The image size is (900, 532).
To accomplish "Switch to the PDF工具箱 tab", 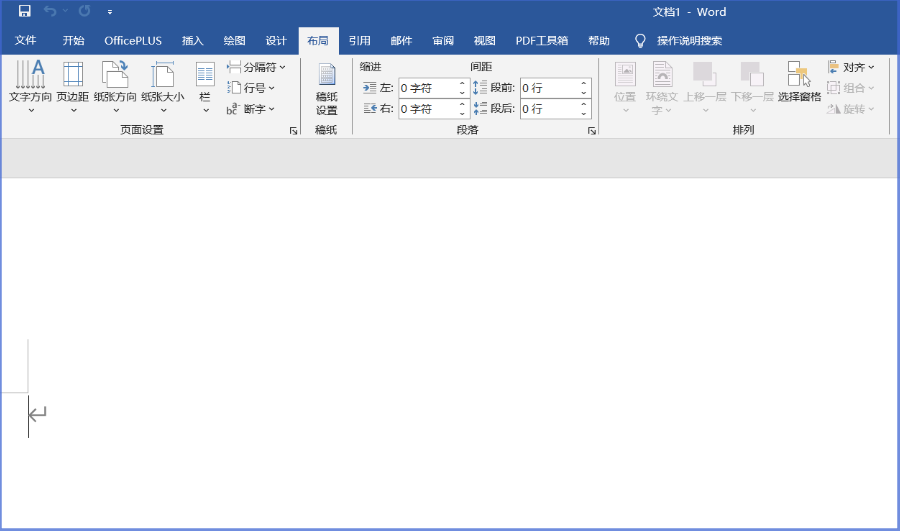I will click(x=542, y=41).
